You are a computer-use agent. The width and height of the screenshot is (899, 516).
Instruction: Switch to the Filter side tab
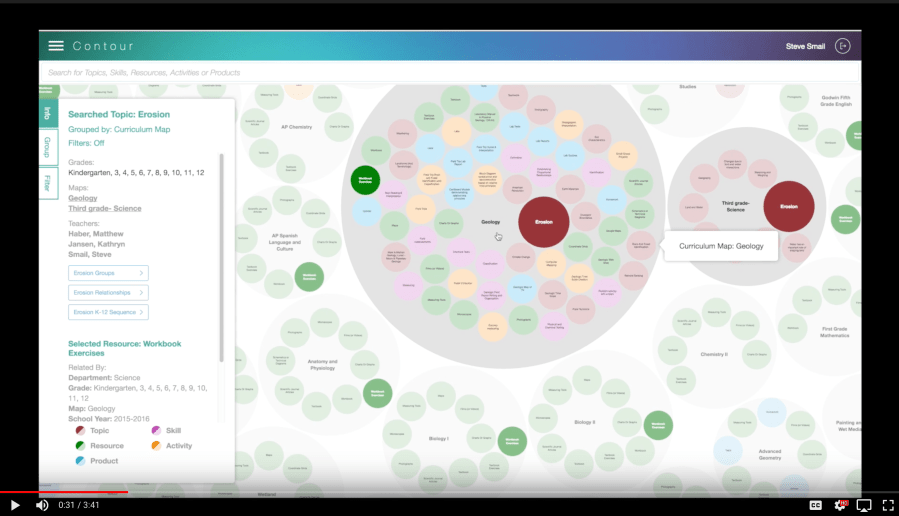(x=48, y=183)
